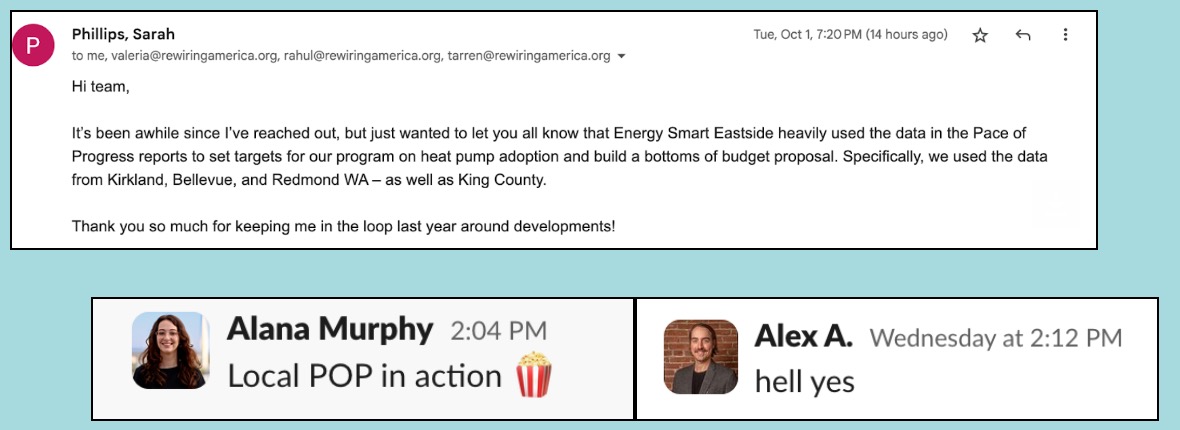This screenshot has height=430, width=1180.
Task: Expand the recipient details dropdown arrow
Action: (621, 56)
